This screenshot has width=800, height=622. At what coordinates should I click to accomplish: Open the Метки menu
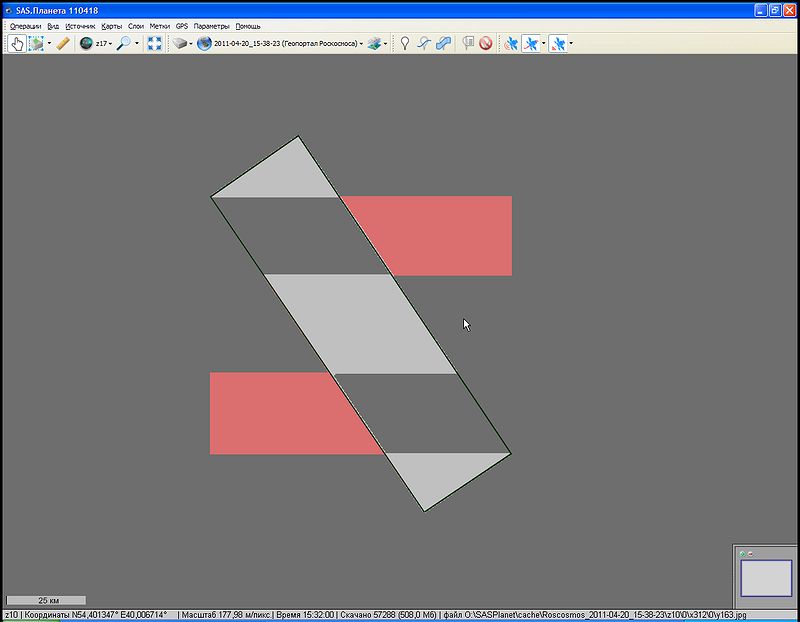[160, 26]
